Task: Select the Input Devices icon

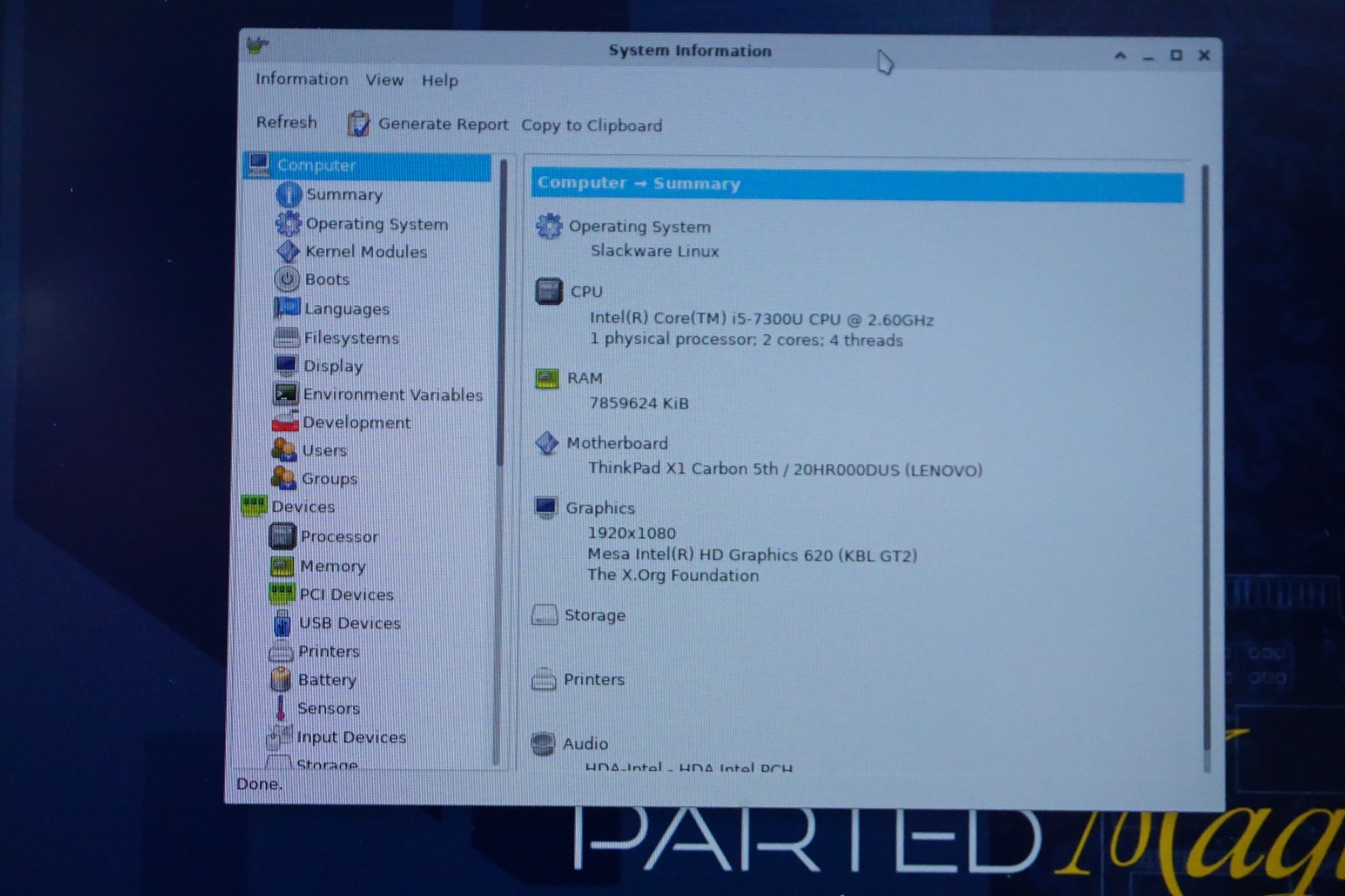Action: click(x=278, y=737)
